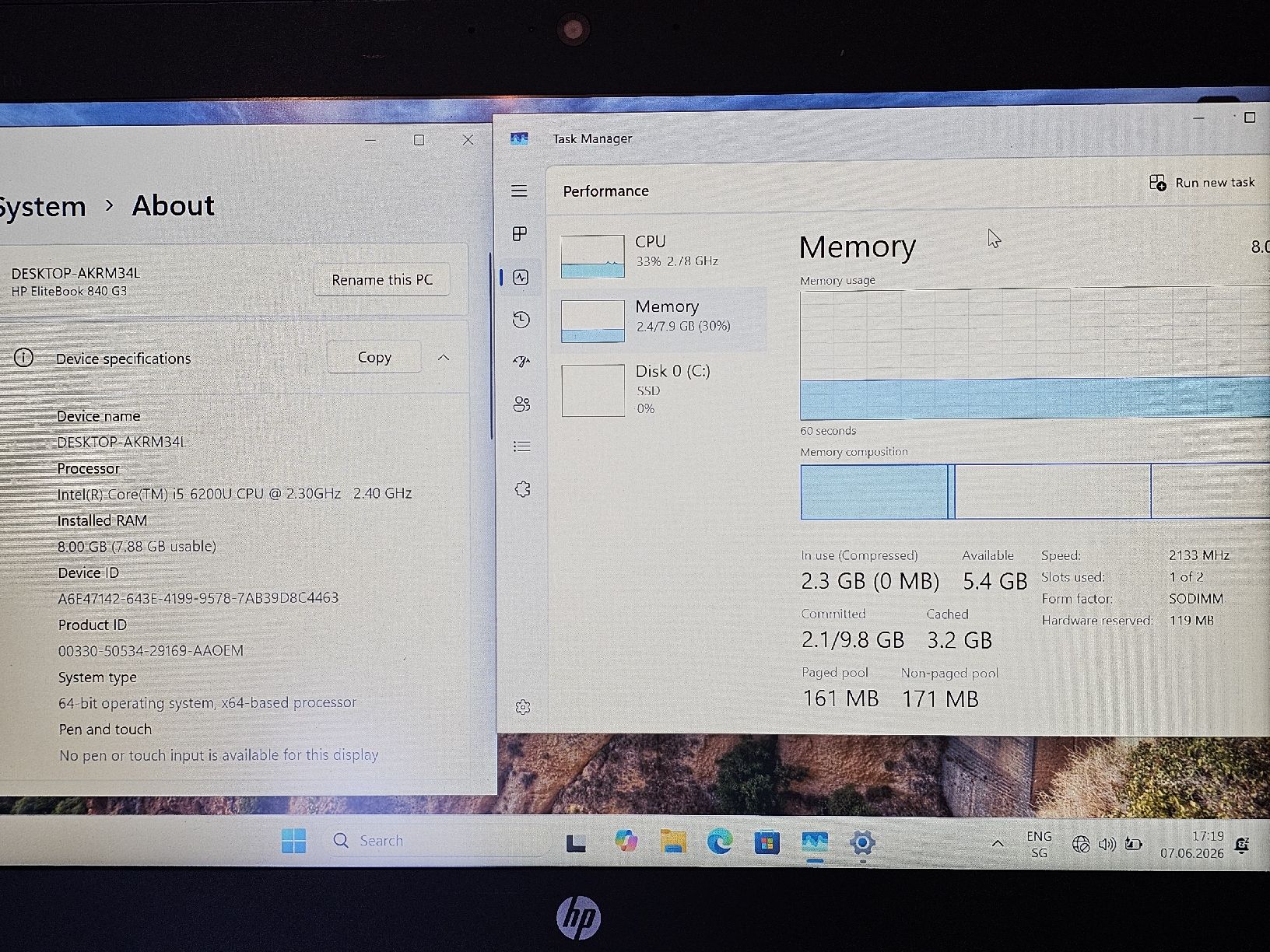Click the Cached value 3.2 GB

click(x=960, y=640)
